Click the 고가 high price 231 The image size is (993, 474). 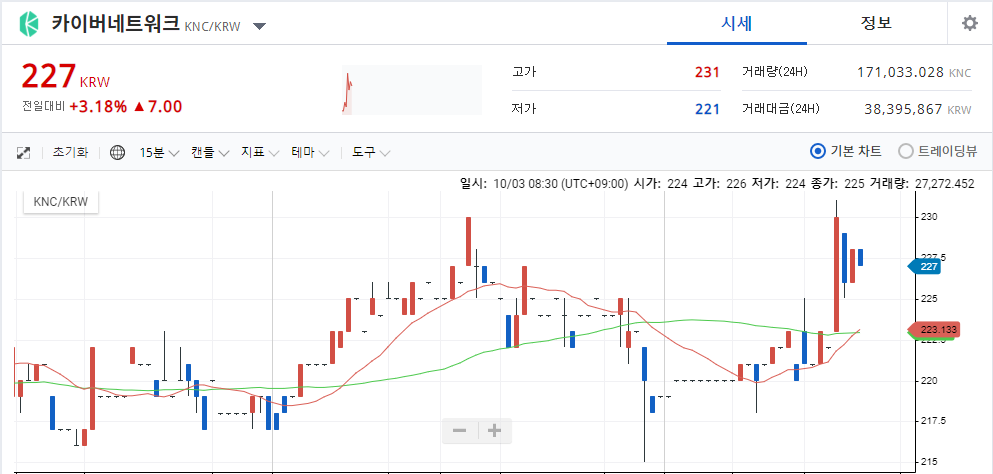click(x=707, y=72)
